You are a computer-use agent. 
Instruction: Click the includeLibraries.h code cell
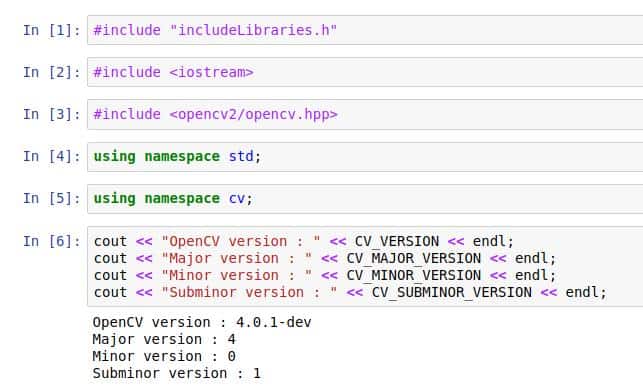365,30
